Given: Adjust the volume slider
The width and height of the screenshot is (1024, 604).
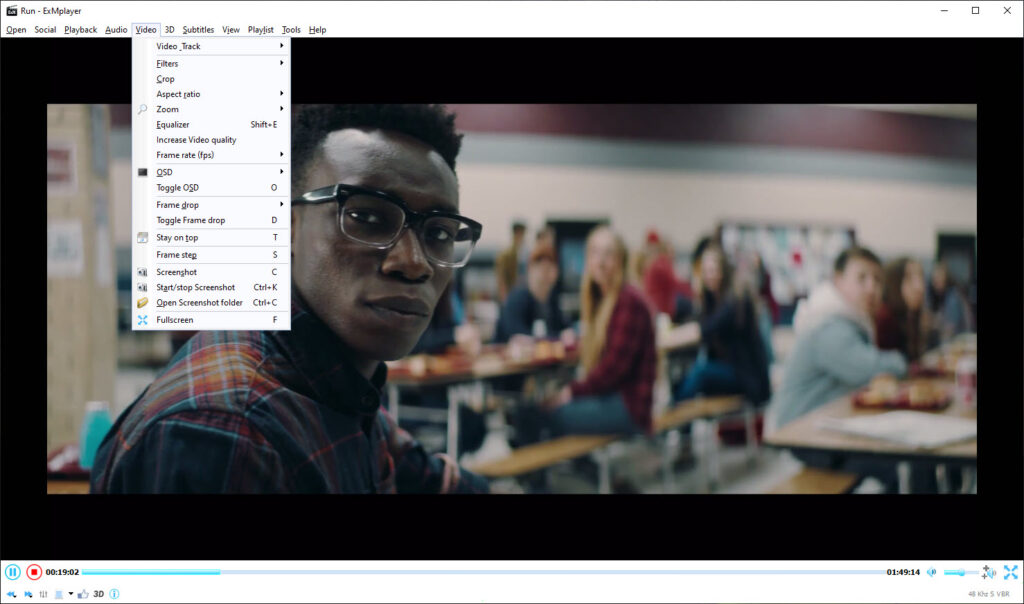Looking at the screenshot, I should 961,573.
